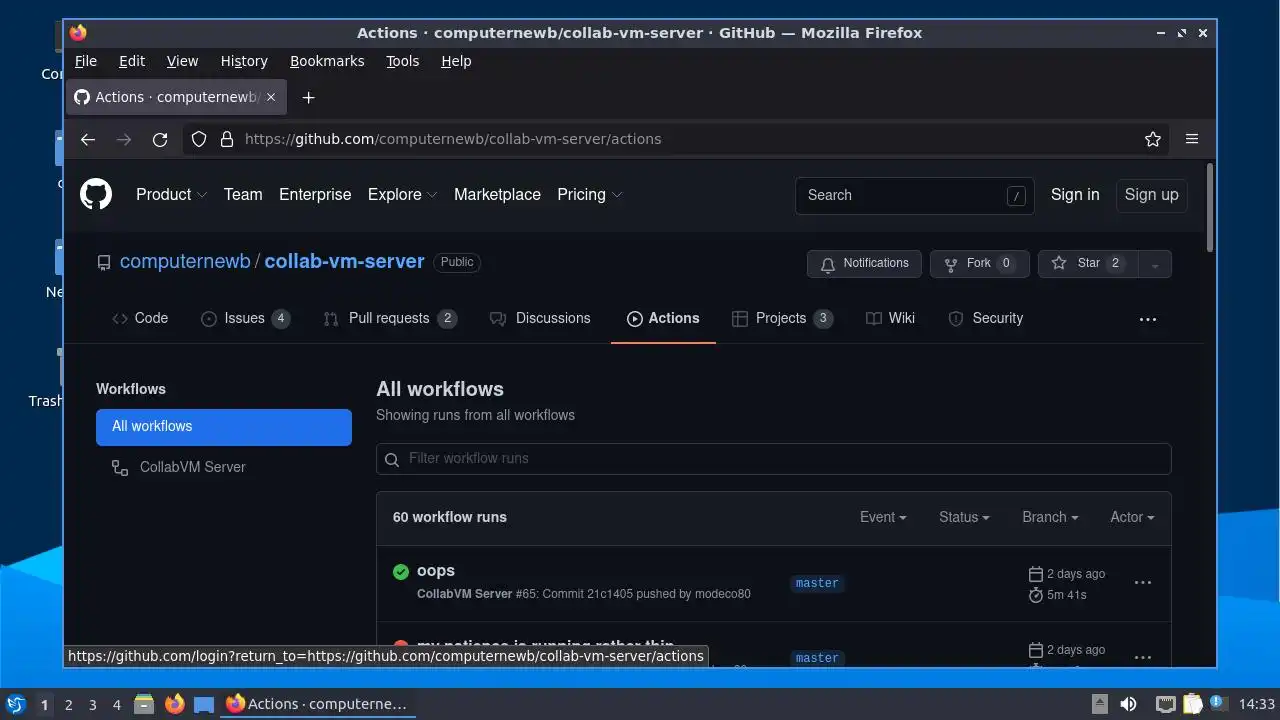Open the computernewb owner link
The height and width of the screenshot is (720, 1280).
tap(185, 261)
